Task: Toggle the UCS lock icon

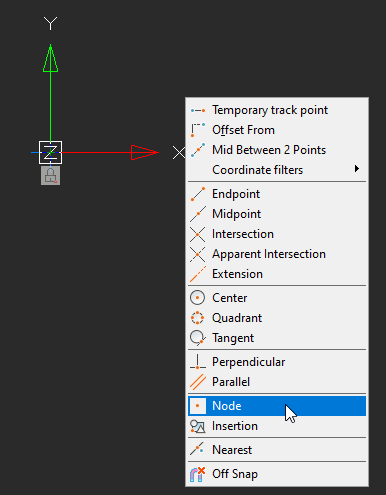Action: pos(50,176)
